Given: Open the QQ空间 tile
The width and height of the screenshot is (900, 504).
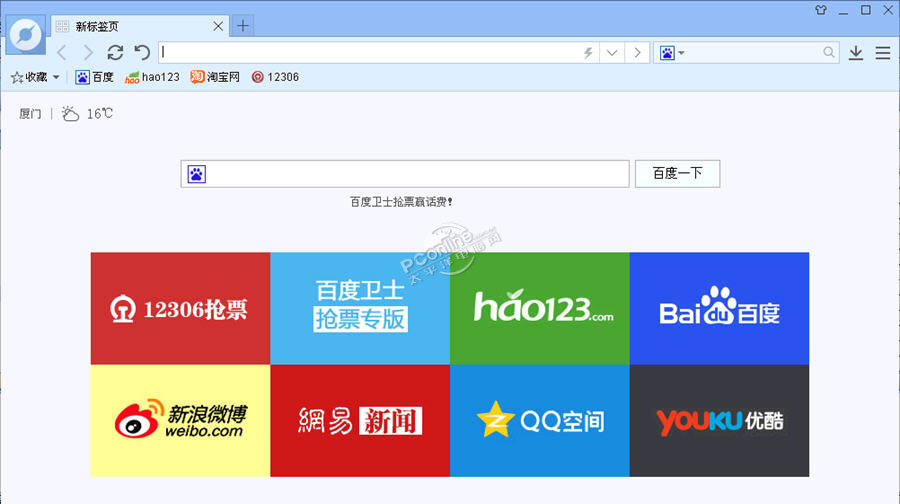Looking at the screenshot, I should pyautogui.click(x=540, y=421).
